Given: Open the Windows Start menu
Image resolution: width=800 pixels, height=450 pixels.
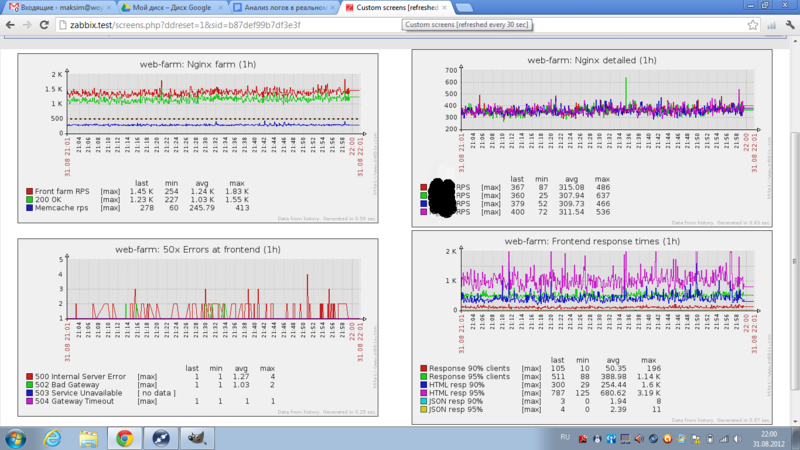Looking at the screenshot, I should pyautogui.click(x=15, y=438).
